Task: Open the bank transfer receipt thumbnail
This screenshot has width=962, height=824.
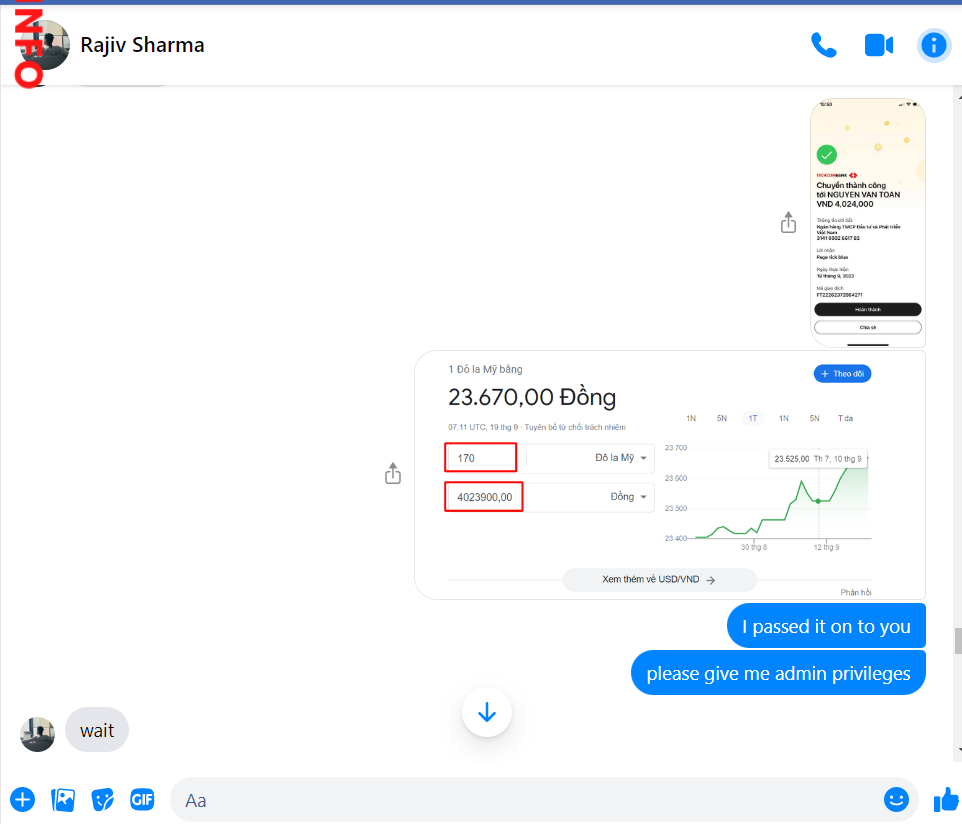Action: tap(867, 222)
